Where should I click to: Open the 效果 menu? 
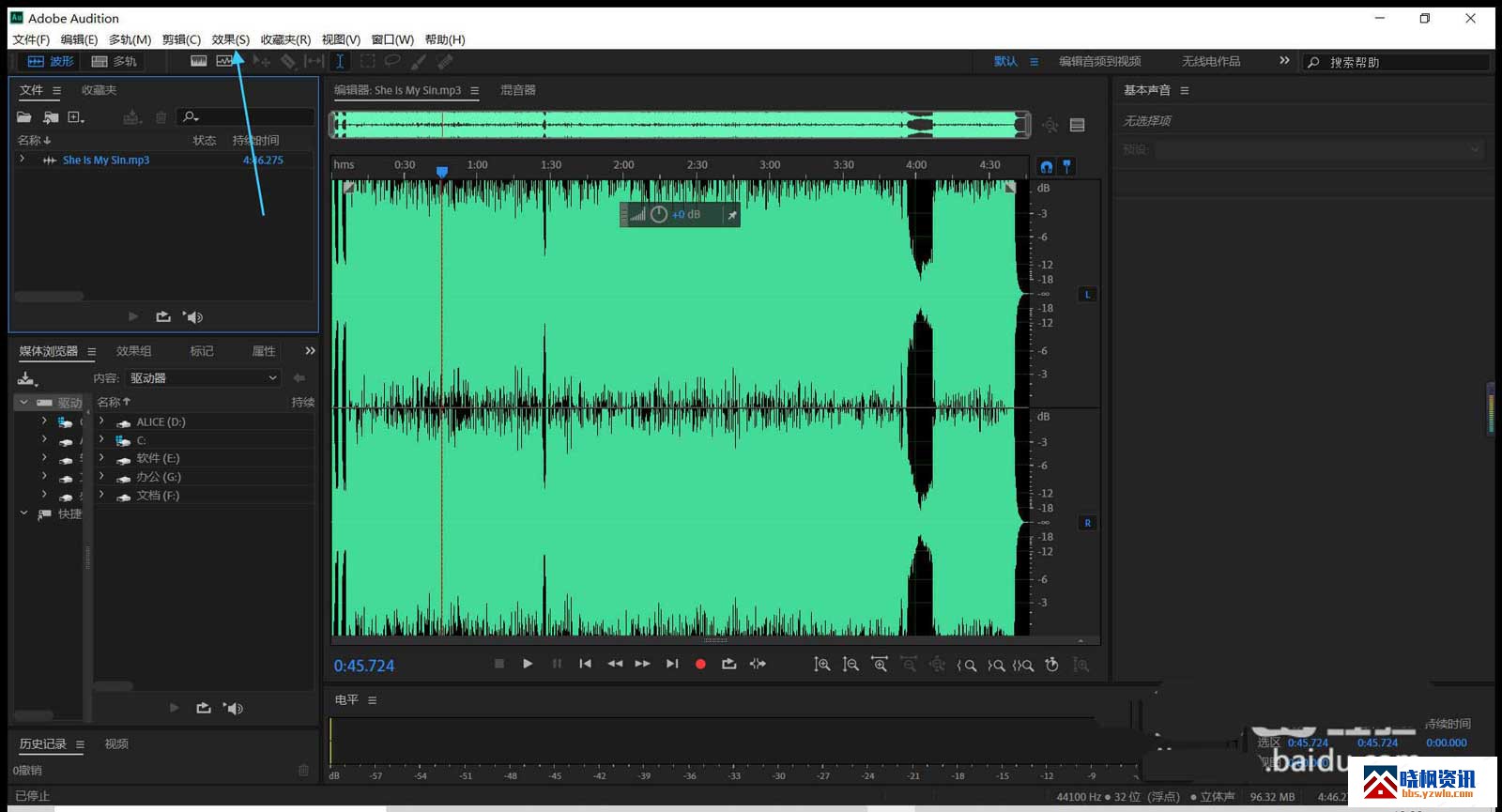click(230, 39)
